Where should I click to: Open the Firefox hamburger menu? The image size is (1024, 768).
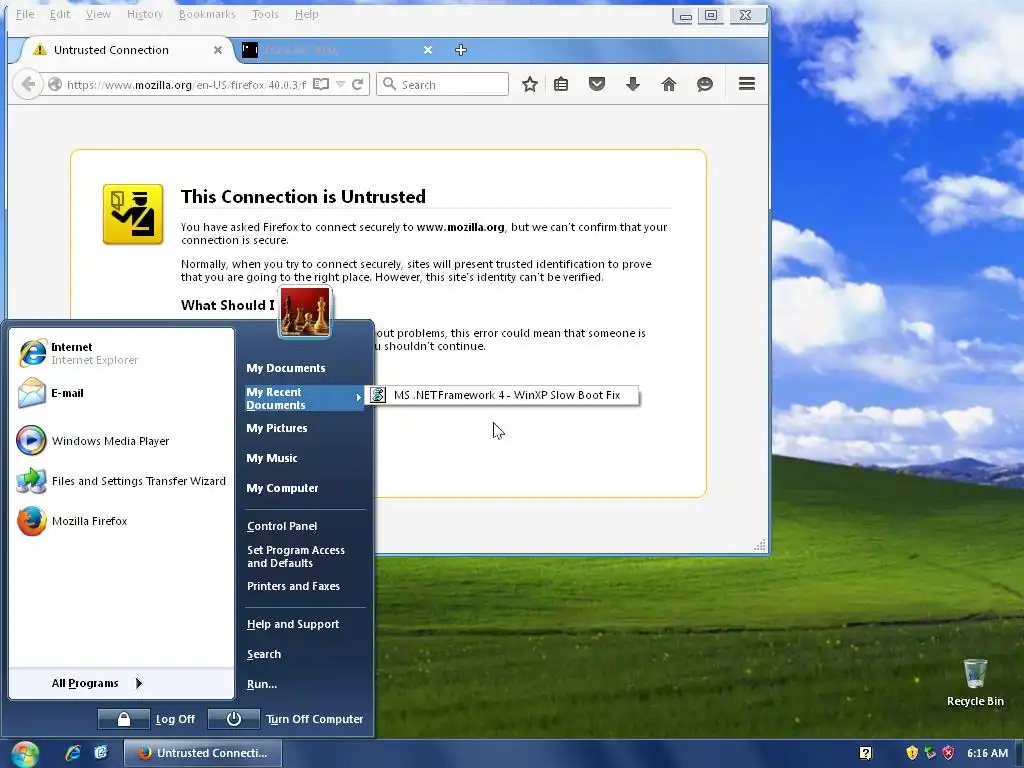point(747,84)
